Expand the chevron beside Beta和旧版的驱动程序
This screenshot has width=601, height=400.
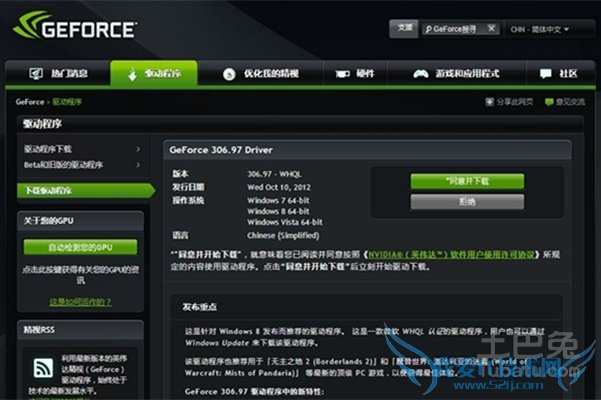tap(138, 165)
